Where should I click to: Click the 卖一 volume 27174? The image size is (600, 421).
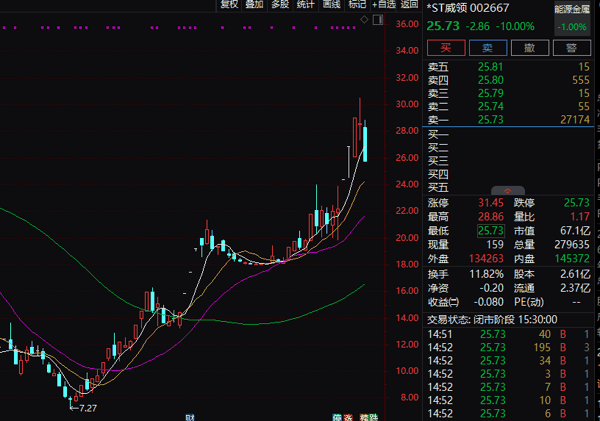pos(575,120)
